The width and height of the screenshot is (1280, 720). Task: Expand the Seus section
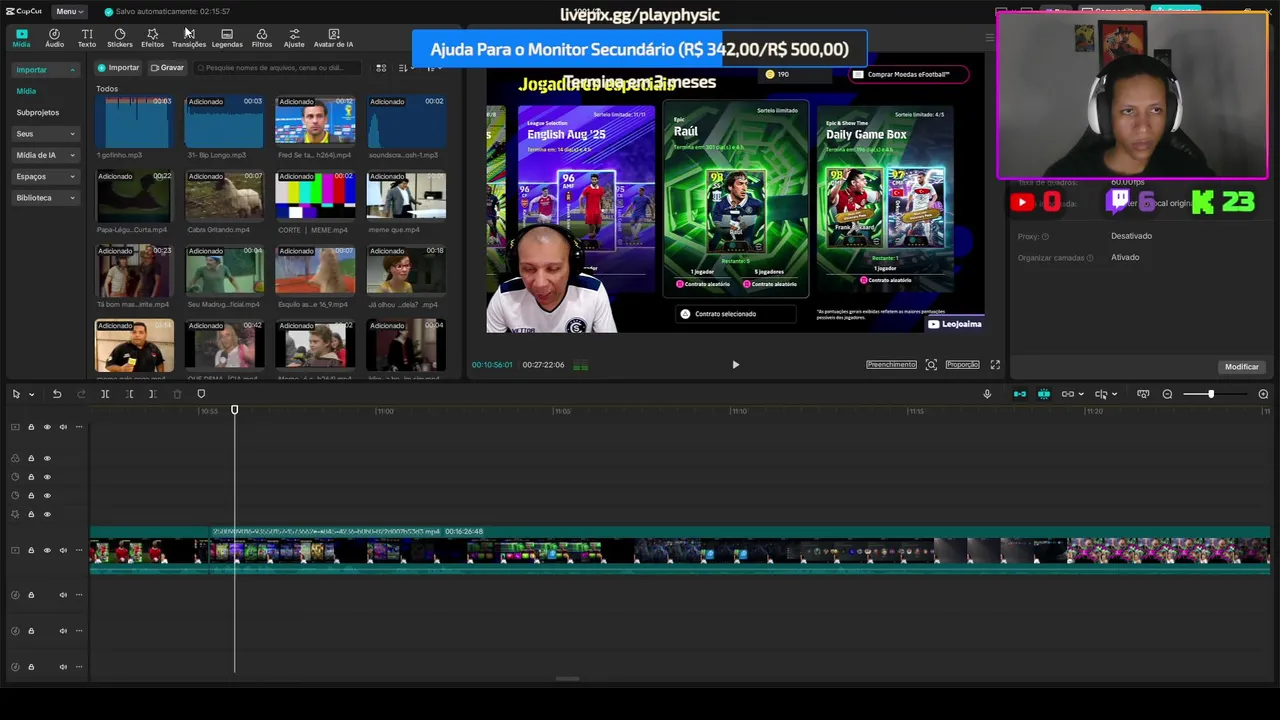(x=46, y=134)
